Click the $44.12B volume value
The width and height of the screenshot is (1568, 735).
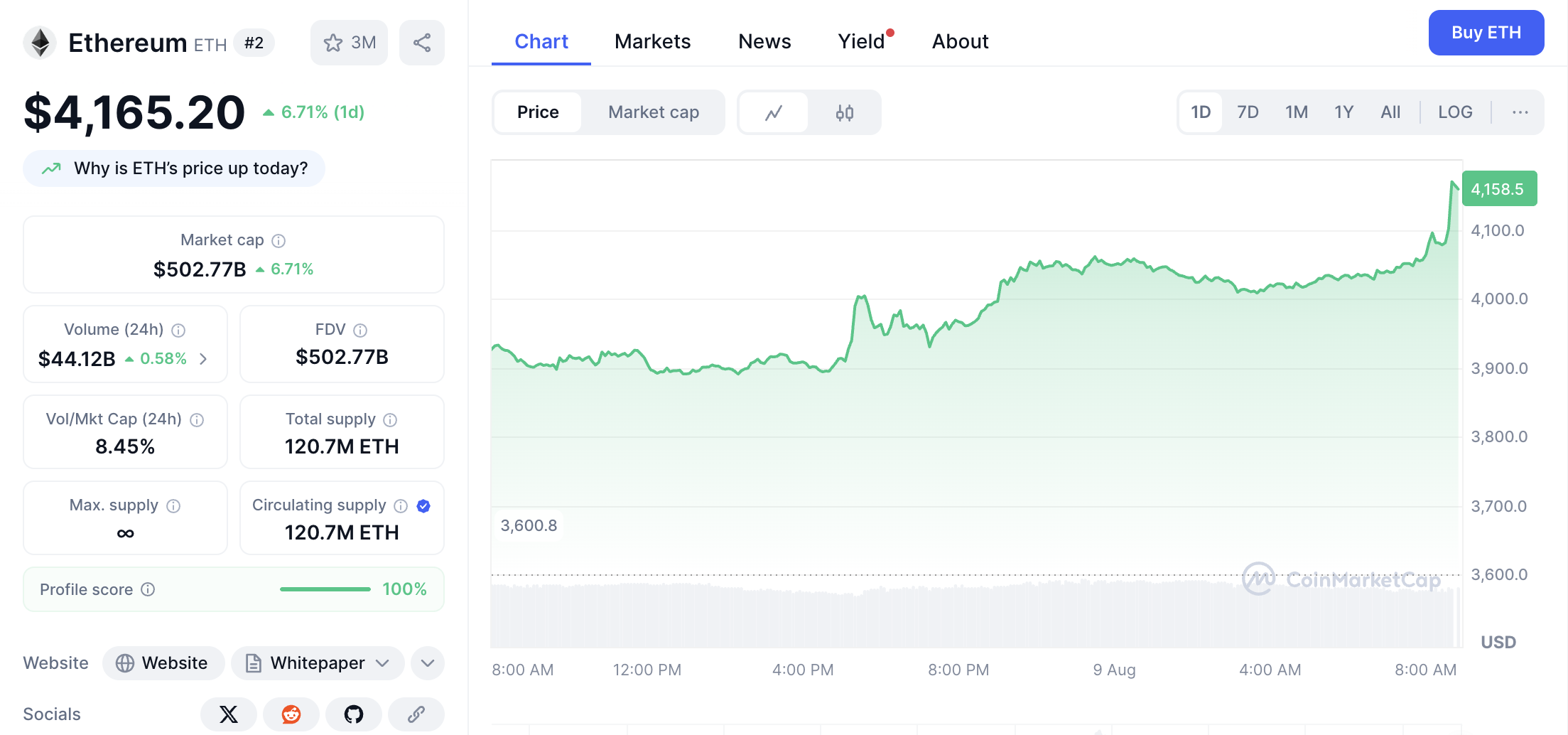(x=77, y=359)
